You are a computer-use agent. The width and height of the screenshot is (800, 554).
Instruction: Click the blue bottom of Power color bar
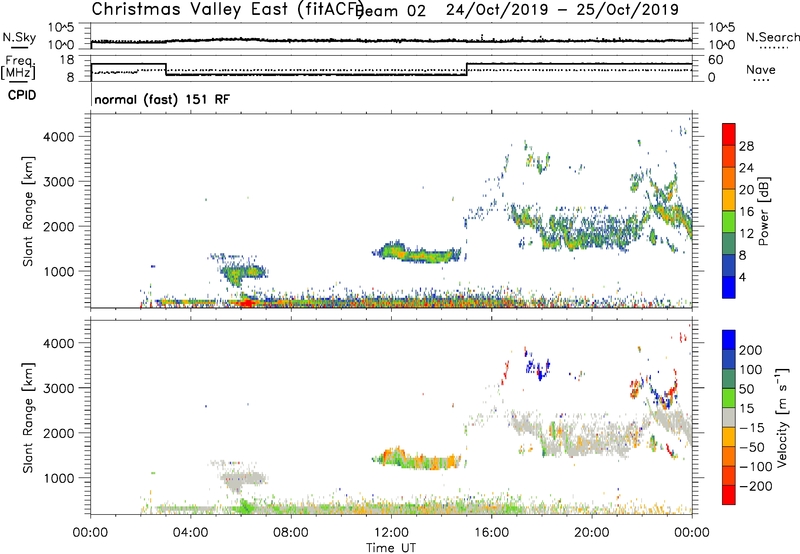point(729,288)
